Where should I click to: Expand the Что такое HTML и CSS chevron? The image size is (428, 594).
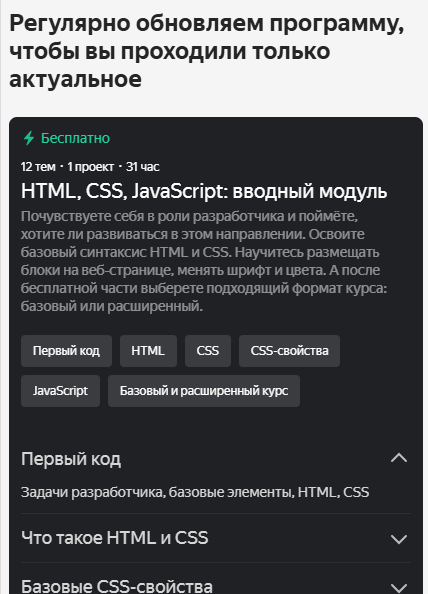[x=399, y=539]
